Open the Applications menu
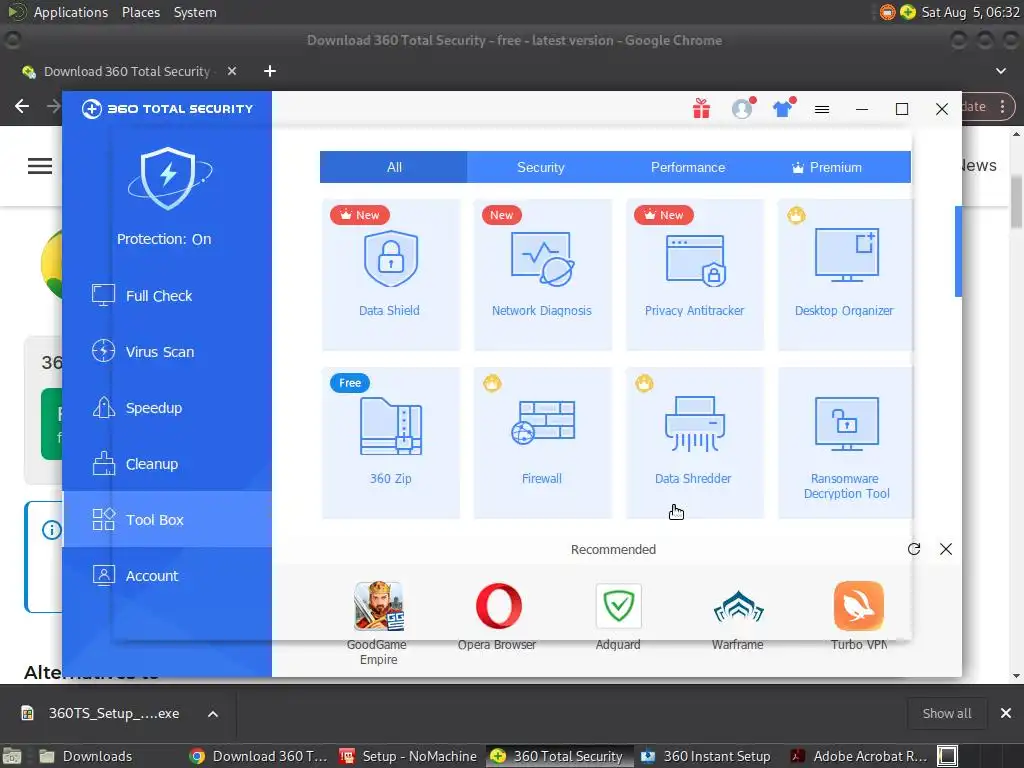 (x=71, y=12)
